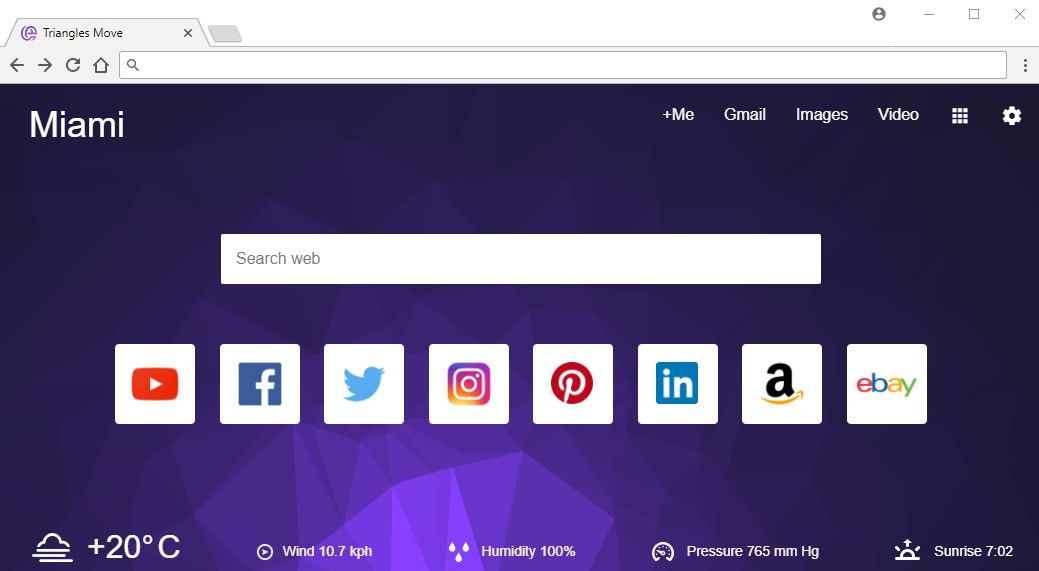Close the Triangles Move tab
This screenshot has height=571, width=1039.
point(188,33)
